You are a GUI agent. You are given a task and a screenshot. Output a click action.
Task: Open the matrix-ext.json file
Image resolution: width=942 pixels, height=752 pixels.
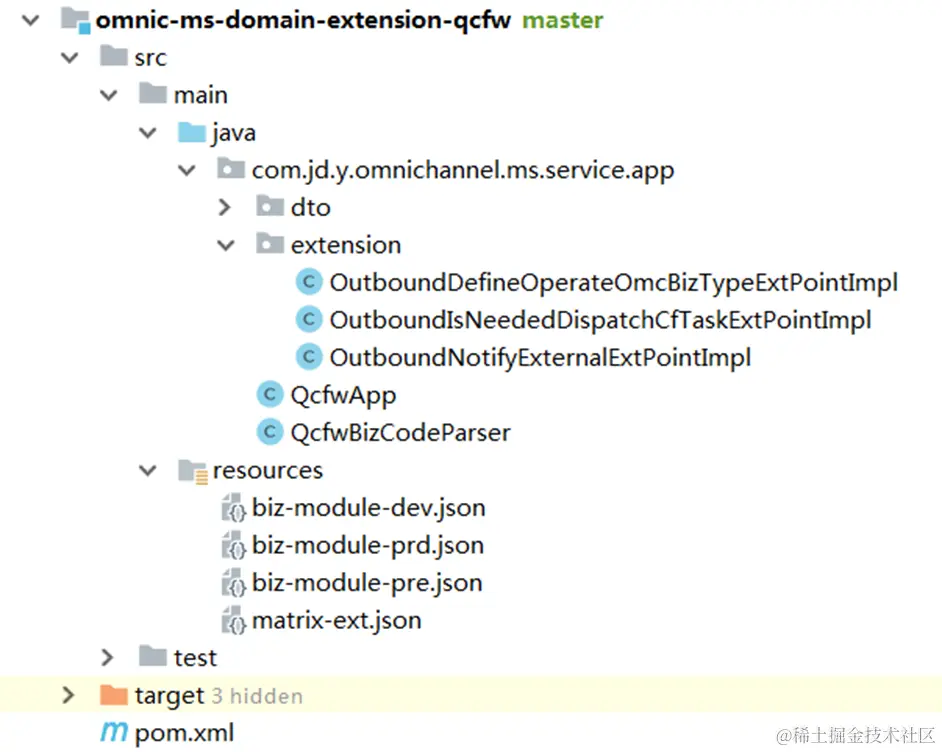click(x=336, y=620)
